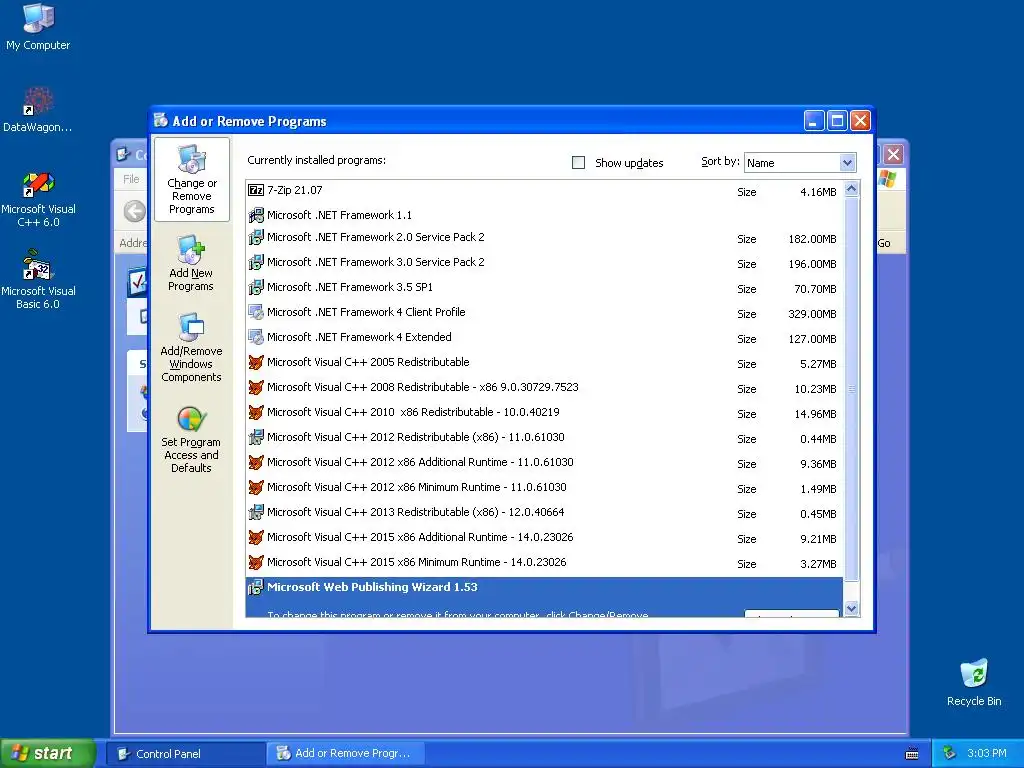This screenshot has width=1024, height=768.
Task: Maximize the Add or Remove Programs window
Action: (x=837, y=121)
